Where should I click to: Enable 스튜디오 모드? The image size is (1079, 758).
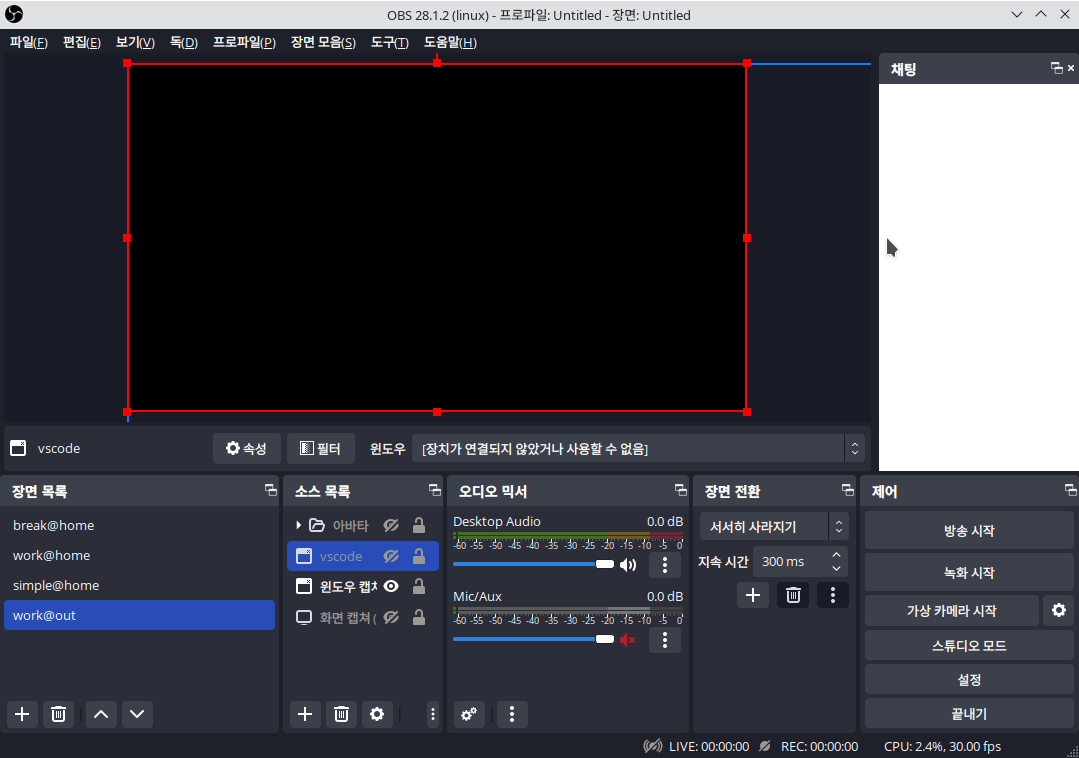(969, 645)
